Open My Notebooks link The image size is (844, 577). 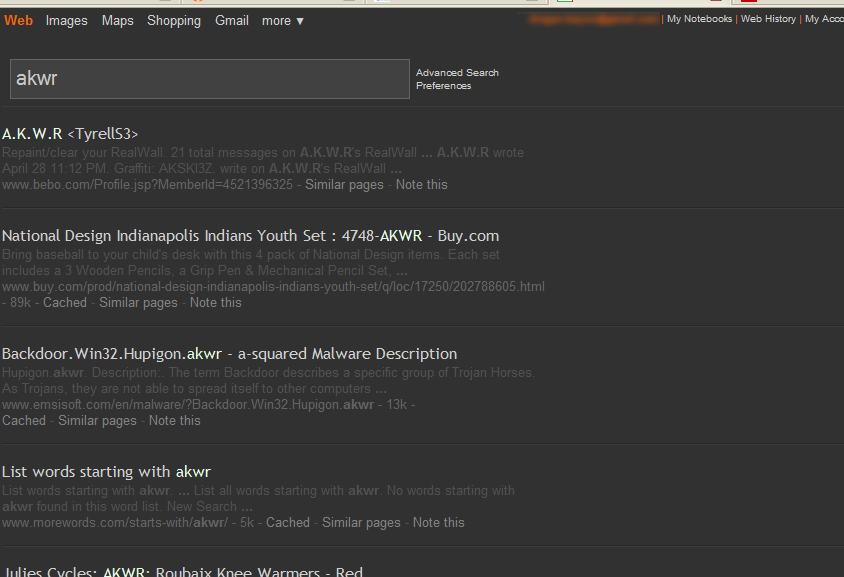coord(699,19)
